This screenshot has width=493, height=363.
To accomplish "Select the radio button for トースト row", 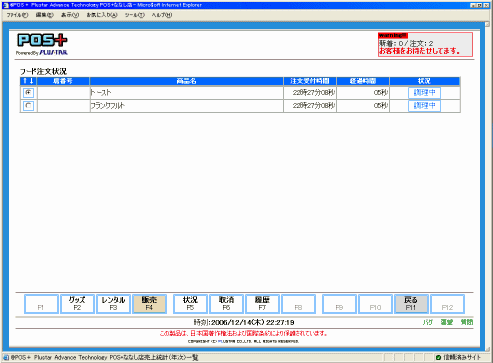I will (28, 92).
